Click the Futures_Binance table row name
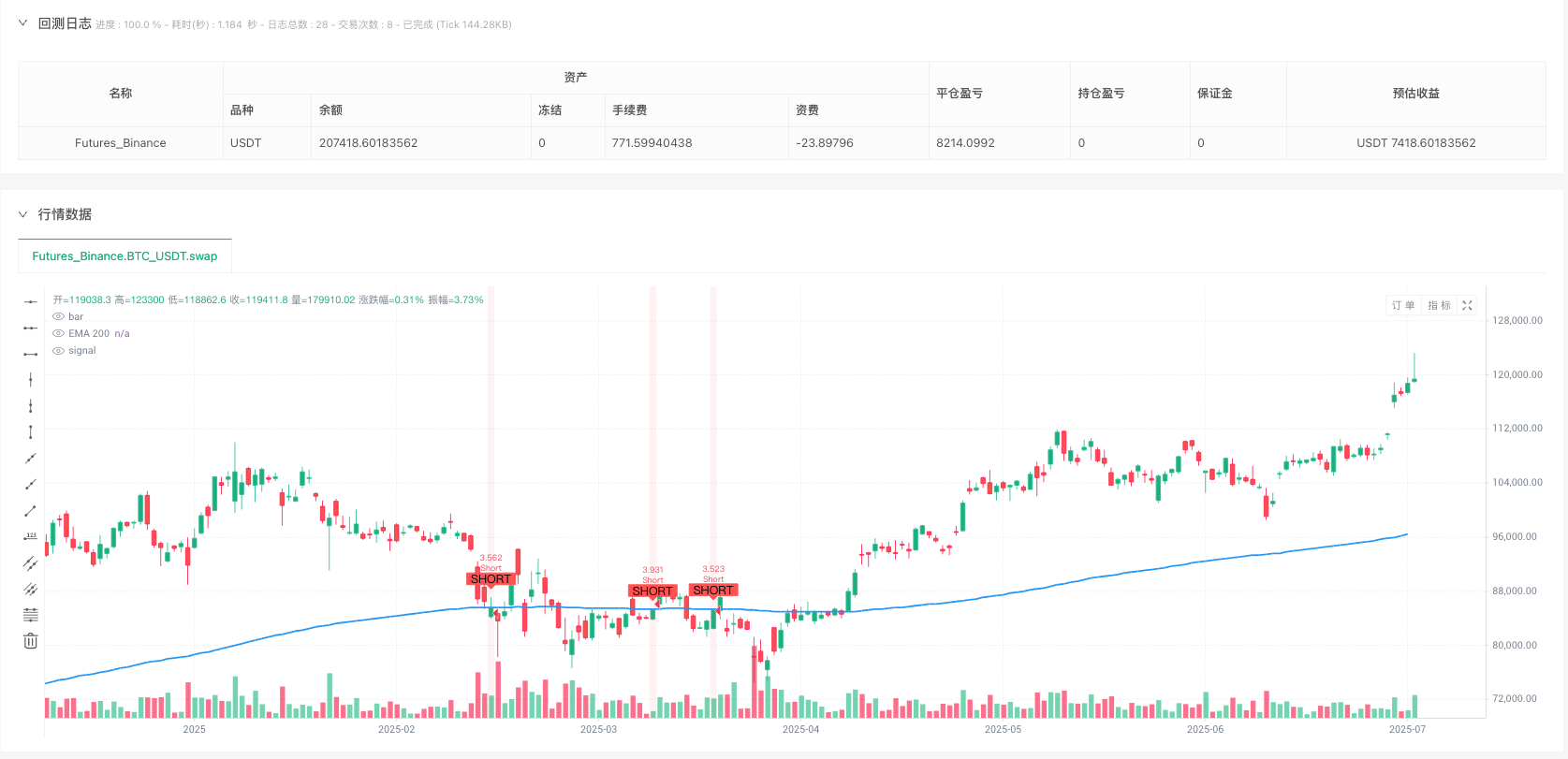The width and height of the screenshot is (1568, 759). [120, 143]
